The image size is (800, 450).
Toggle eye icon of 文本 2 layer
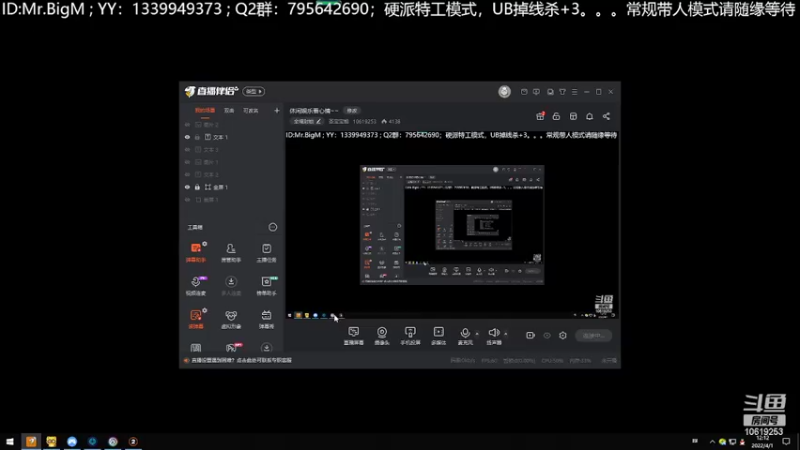[187, 174]
